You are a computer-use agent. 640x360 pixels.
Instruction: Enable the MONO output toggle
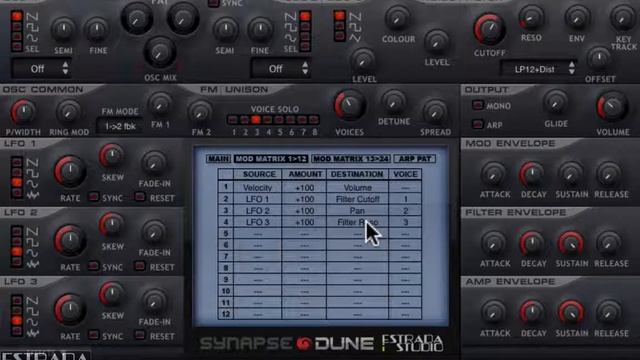(x=478, y=105)
